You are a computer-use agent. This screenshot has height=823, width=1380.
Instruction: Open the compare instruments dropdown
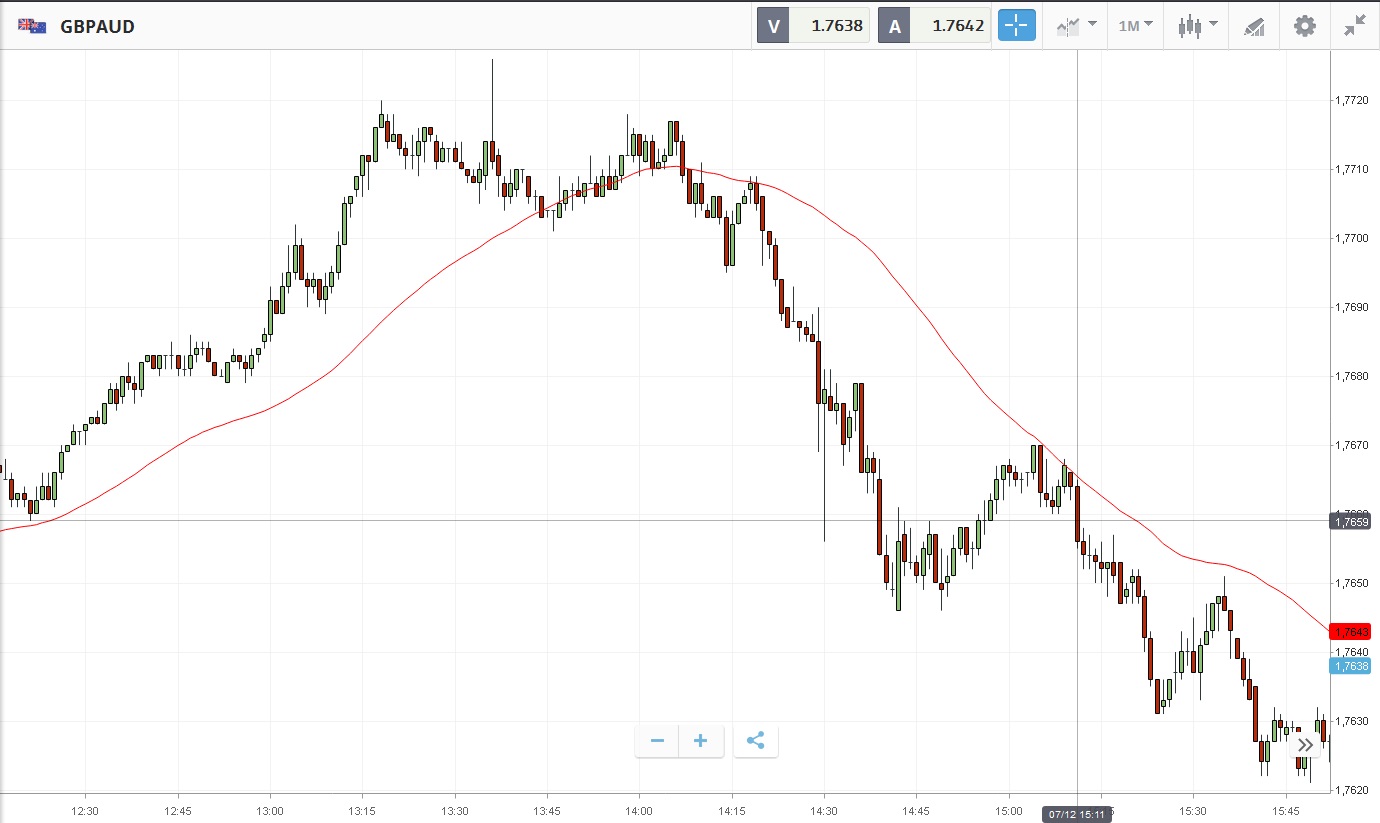pos(1074,26)
